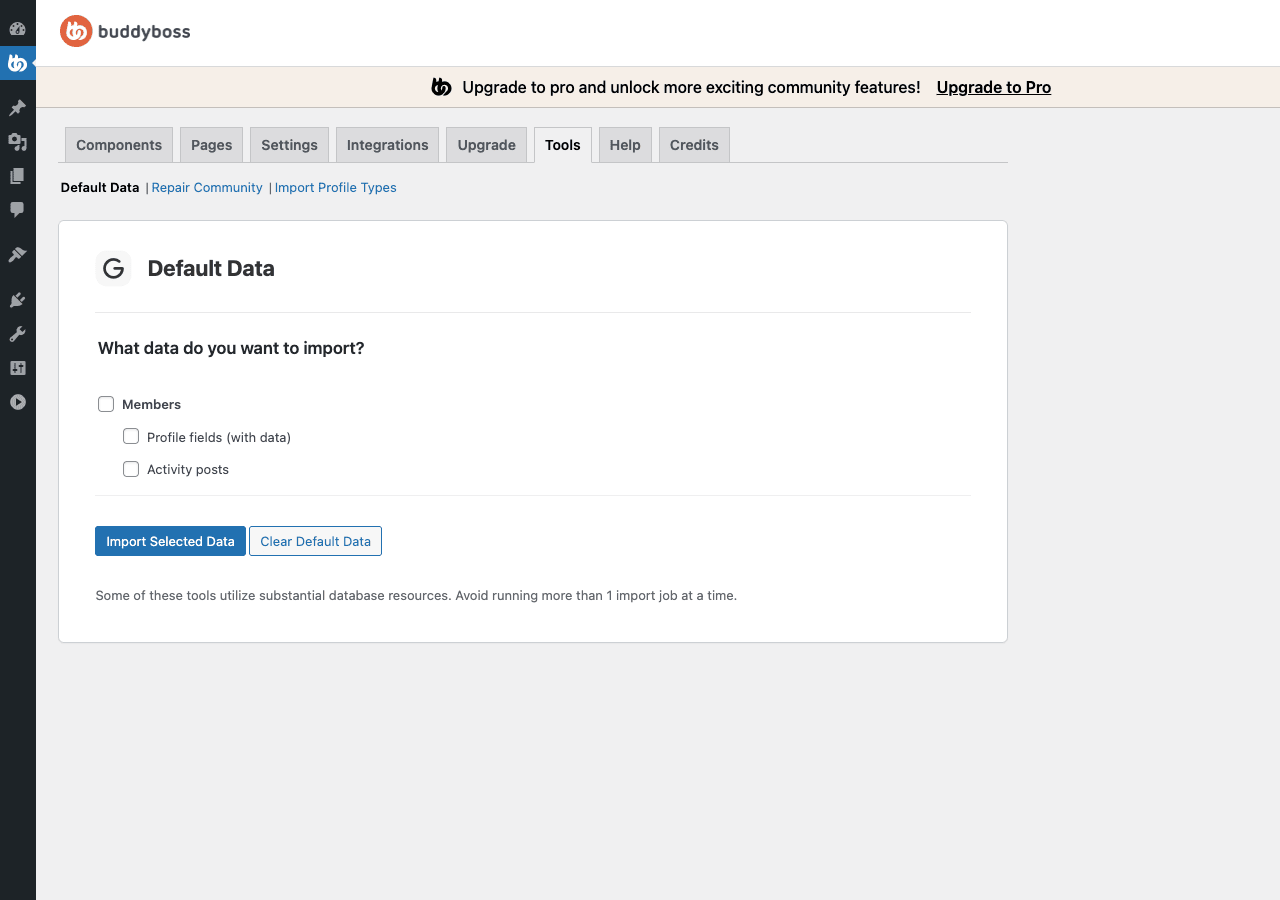This screenshot has height=900, width=1280.
Task: Go to the Settings tab
Action: 289,145
